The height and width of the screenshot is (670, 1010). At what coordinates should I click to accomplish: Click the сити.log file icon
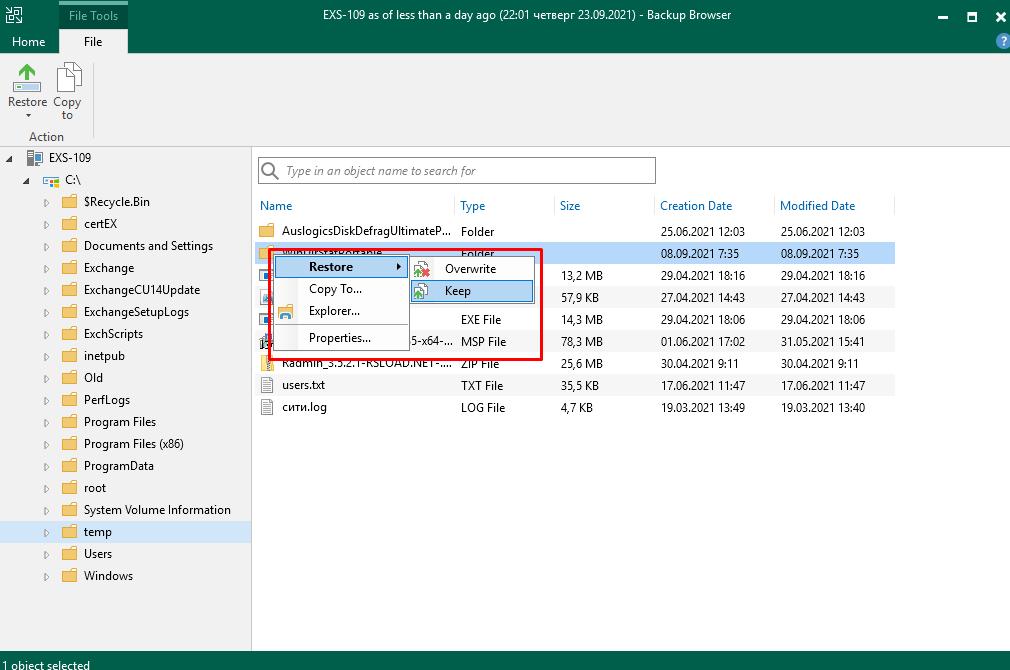(267, 407)
